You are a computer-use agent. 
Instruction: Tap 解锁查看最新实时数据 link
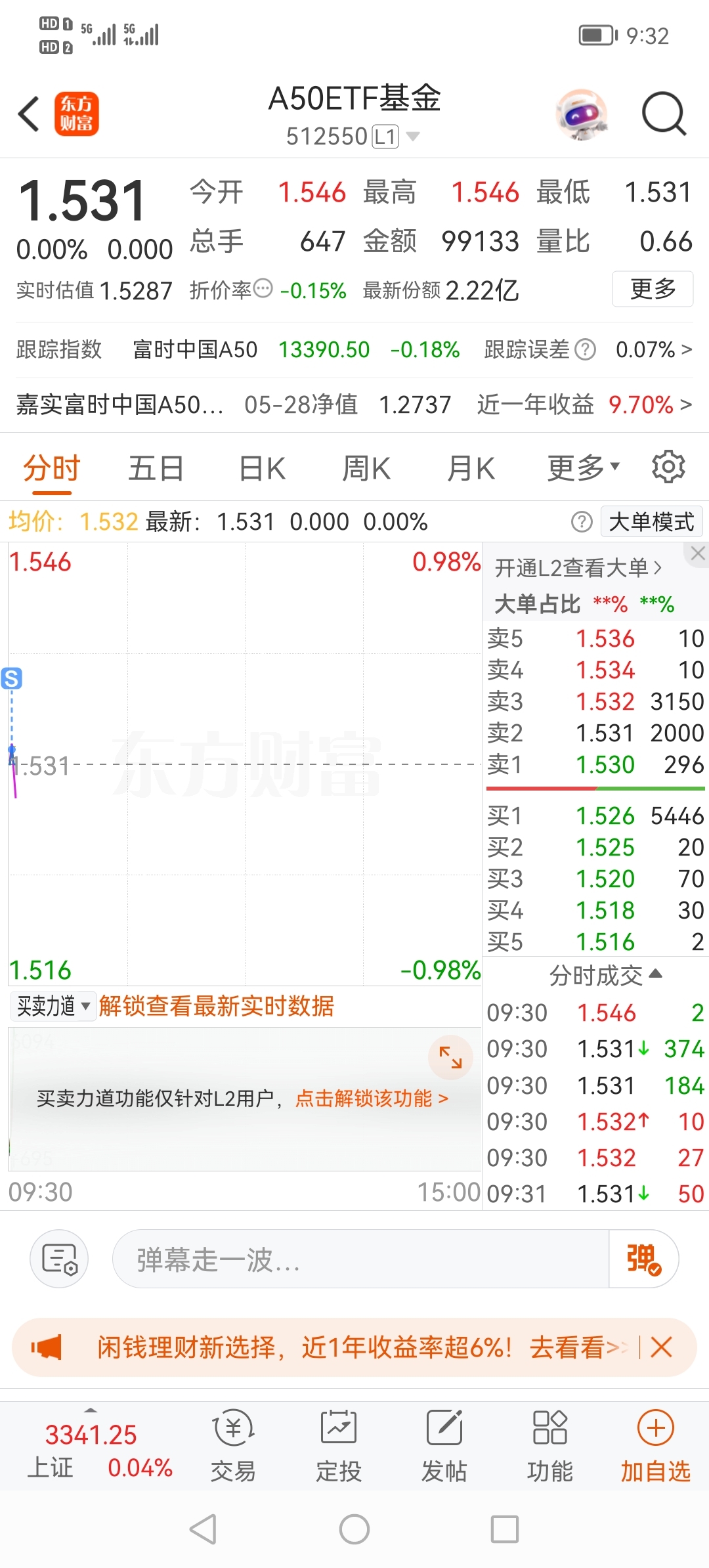[x=217, y=1006]
